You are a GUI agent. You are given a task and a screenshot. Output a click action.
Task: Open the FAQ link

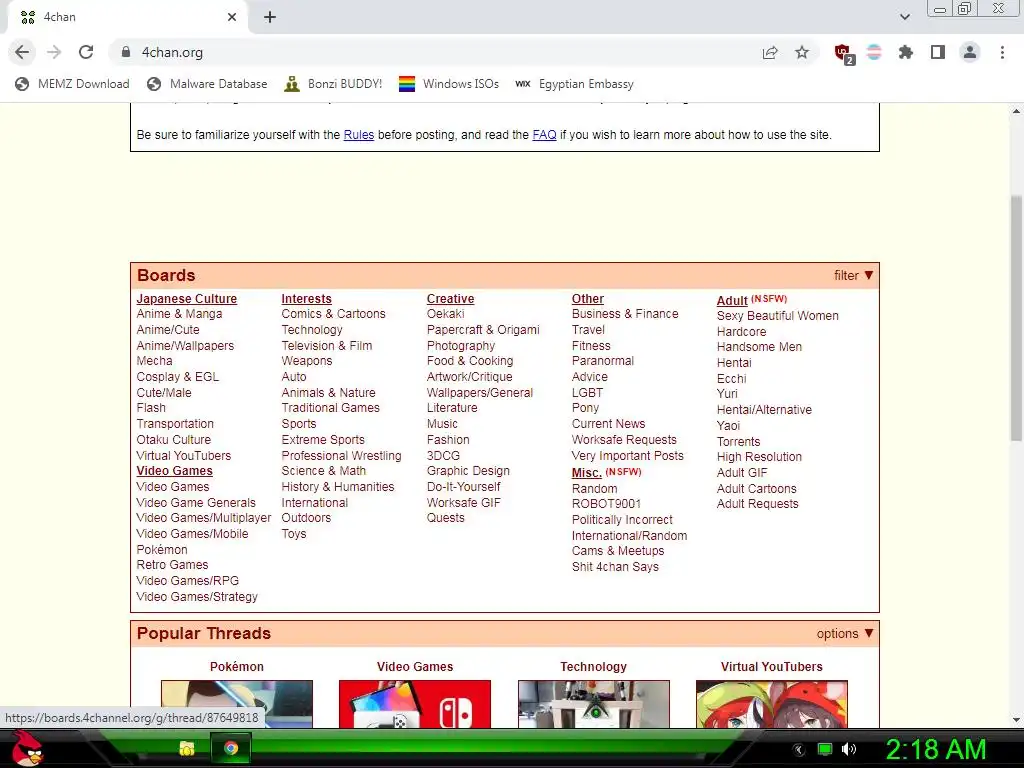(544, 135)
